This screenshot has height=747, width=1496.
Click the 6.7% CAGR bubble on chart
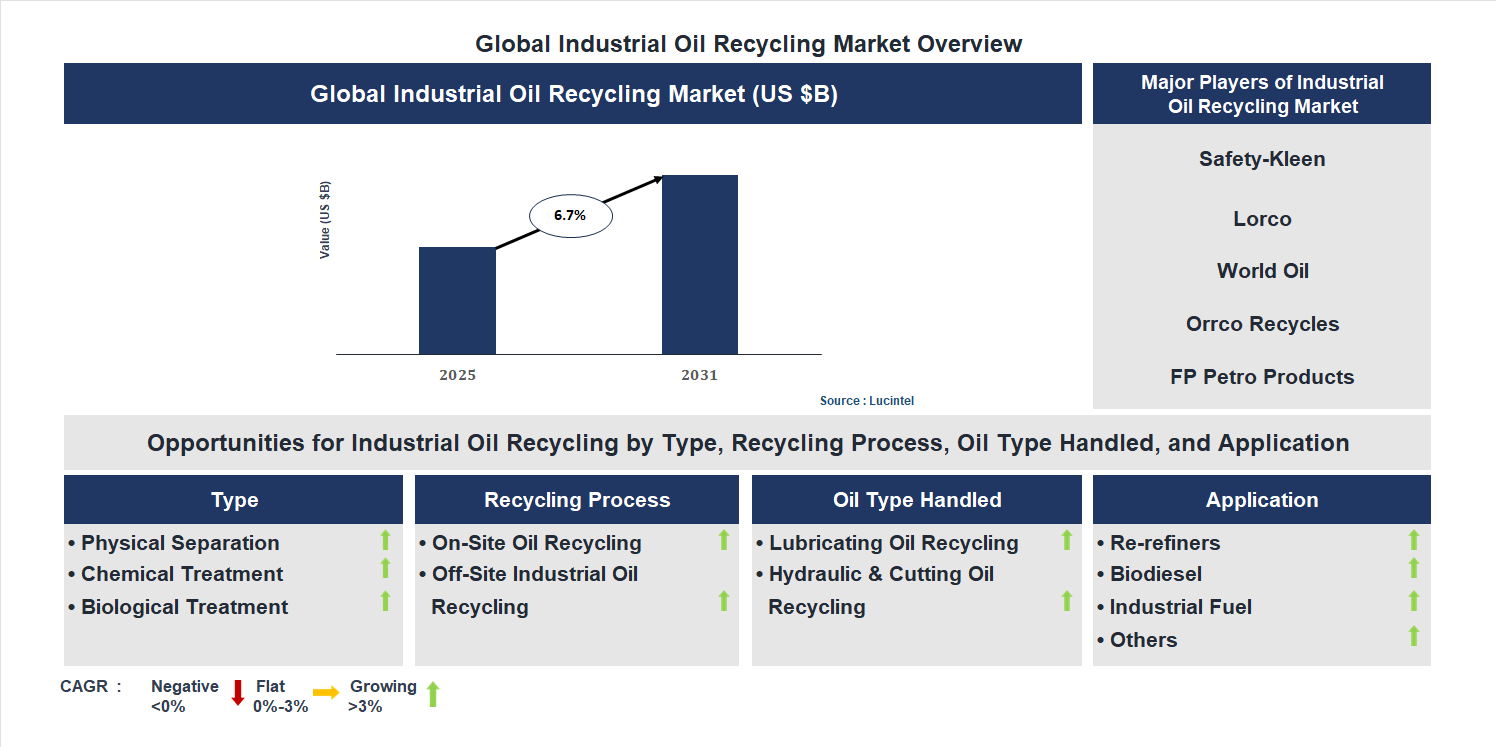[570, 214]
